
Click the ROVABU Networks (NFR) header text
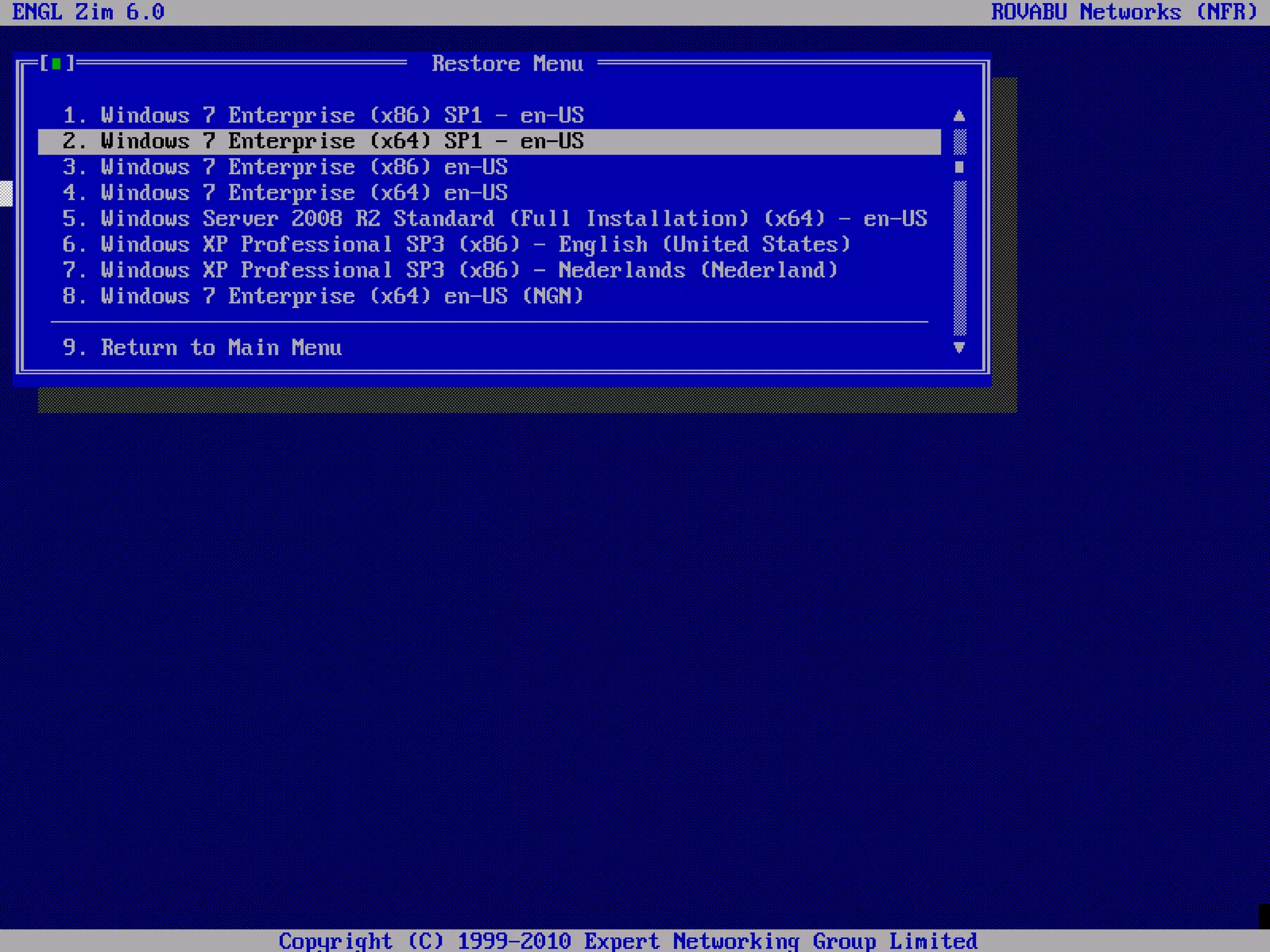click(x=1123, y=12)
